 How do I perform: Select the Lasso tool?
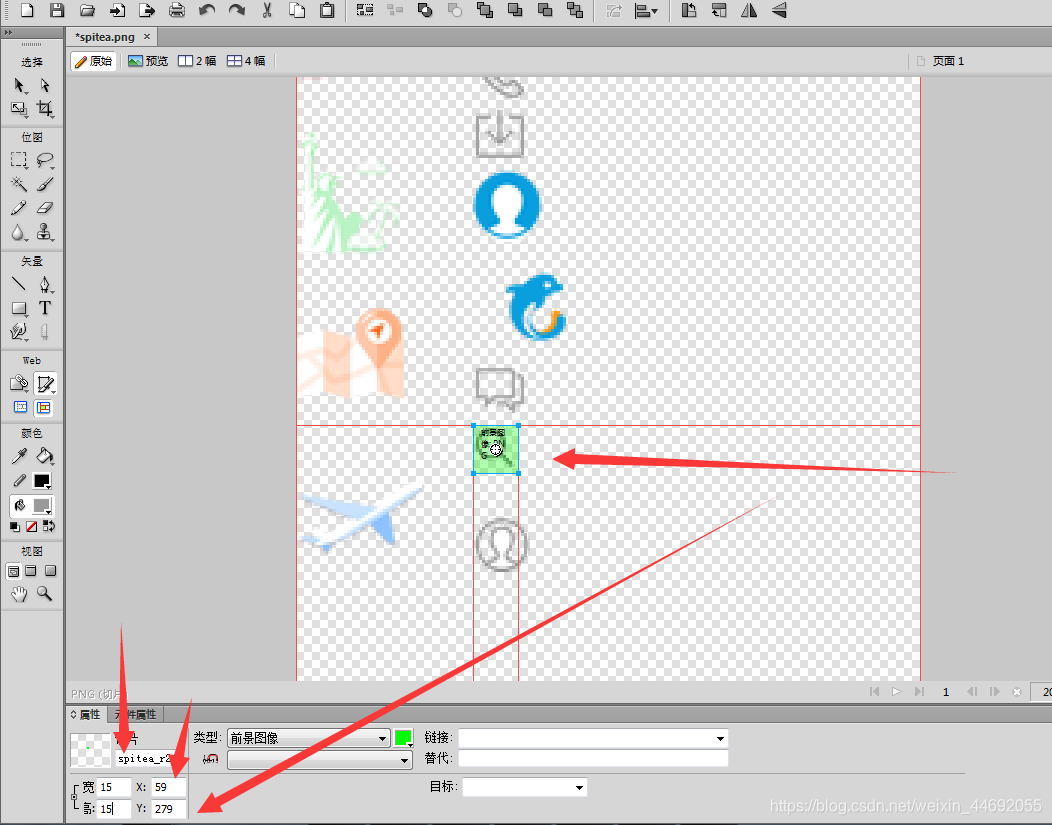[x=45, y=160]
